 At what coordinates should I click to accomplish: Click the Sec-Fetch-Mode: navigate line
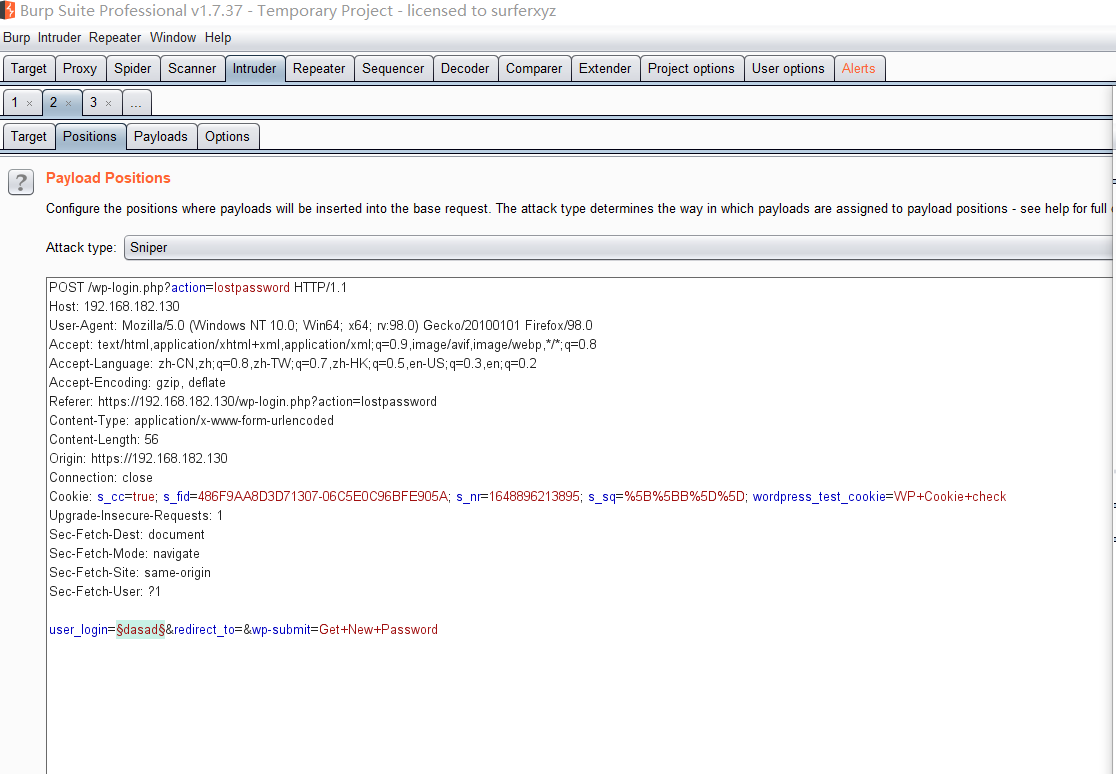coord(125,553)
